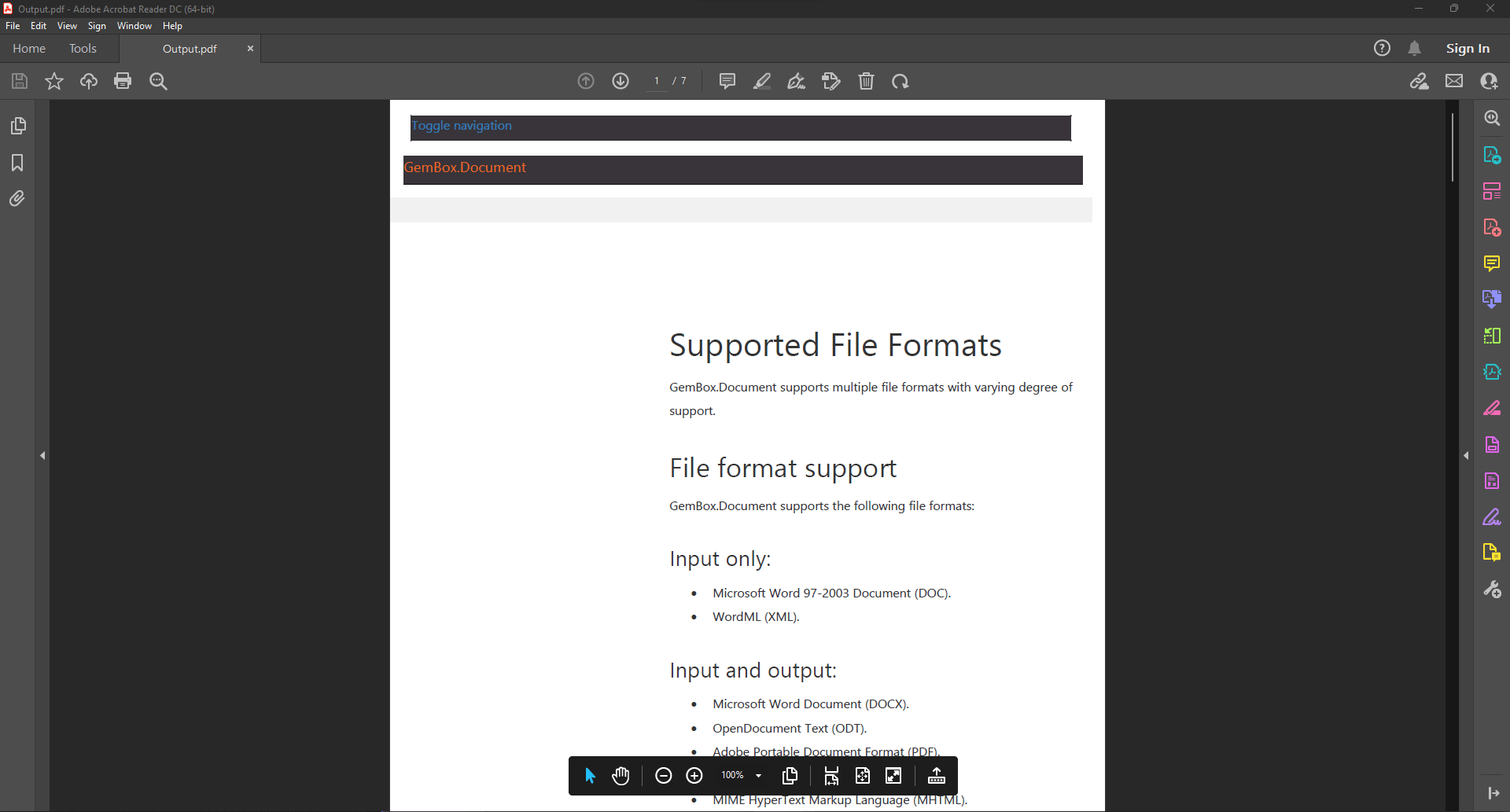The width and height of the screenshot is (1510, 812).
Task: Open the attachments panel
Action: coord(17,199)
